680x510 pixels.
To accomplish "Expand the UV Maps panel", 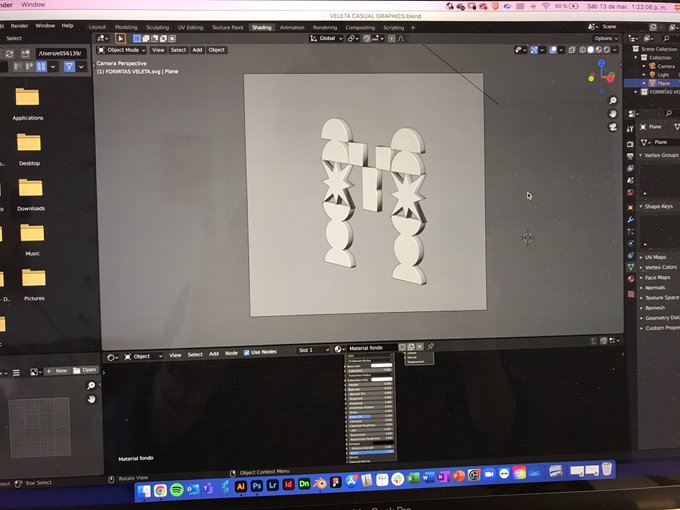I will [641, 257].
